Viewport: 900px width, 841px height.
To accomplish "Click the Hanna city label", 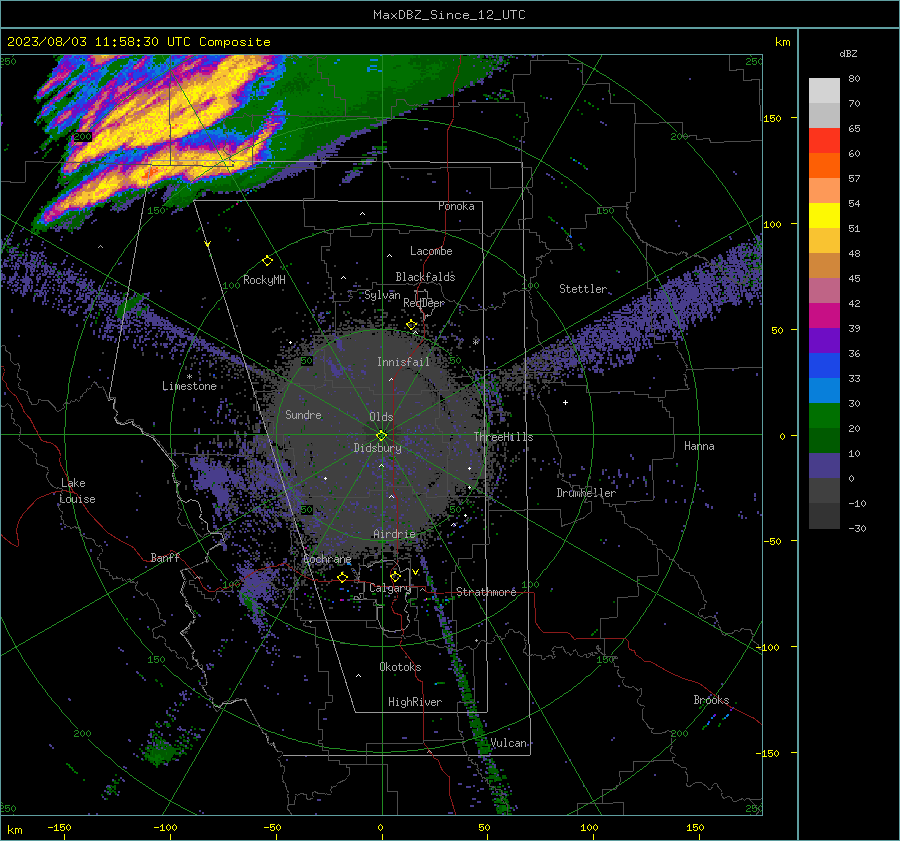I will [699, 446].
